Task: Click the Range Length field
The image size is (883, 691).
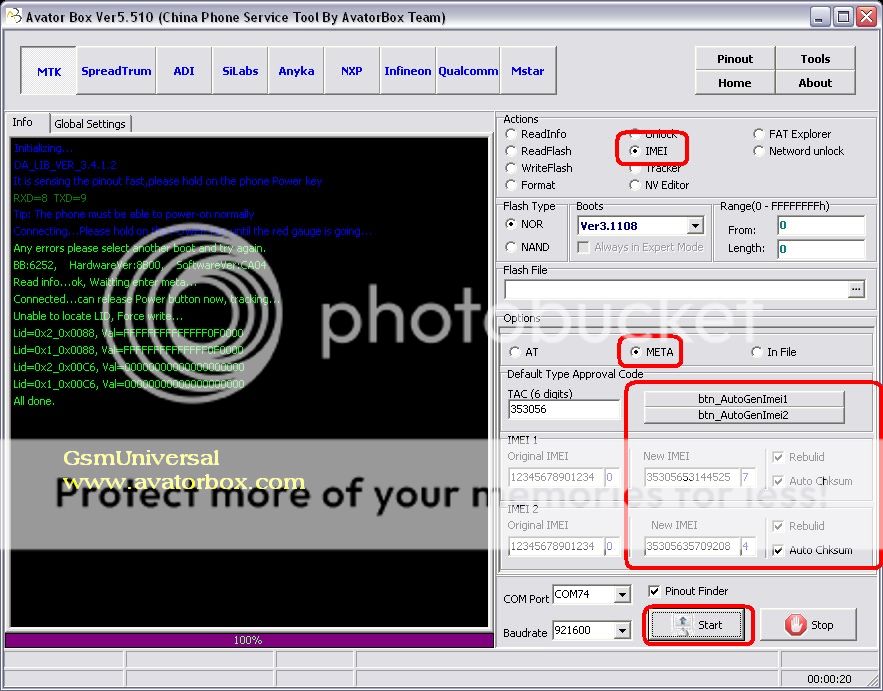Action: [821, 248]
